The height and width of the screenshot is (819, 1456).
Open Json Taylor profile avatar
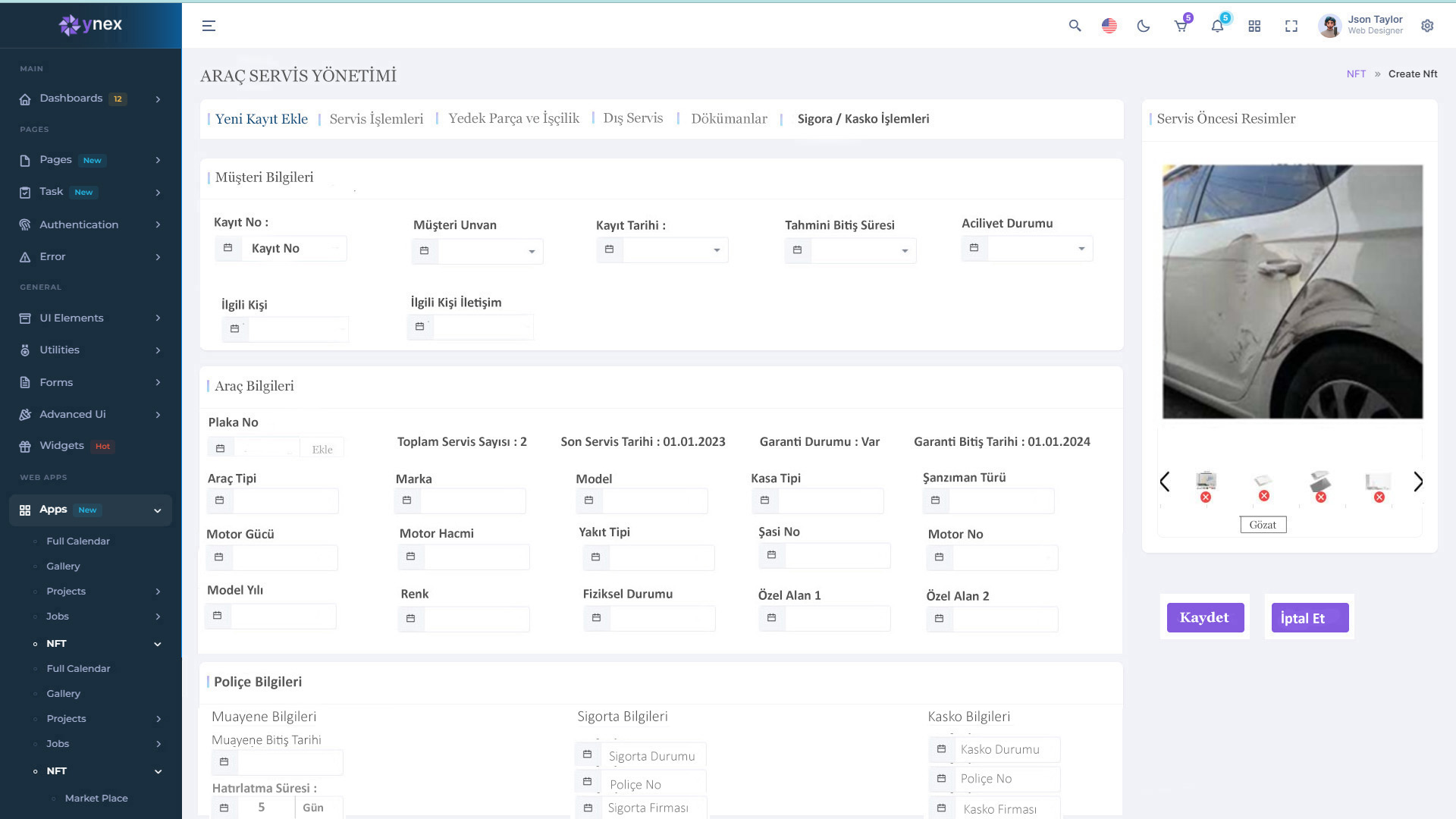point(1329,26)
